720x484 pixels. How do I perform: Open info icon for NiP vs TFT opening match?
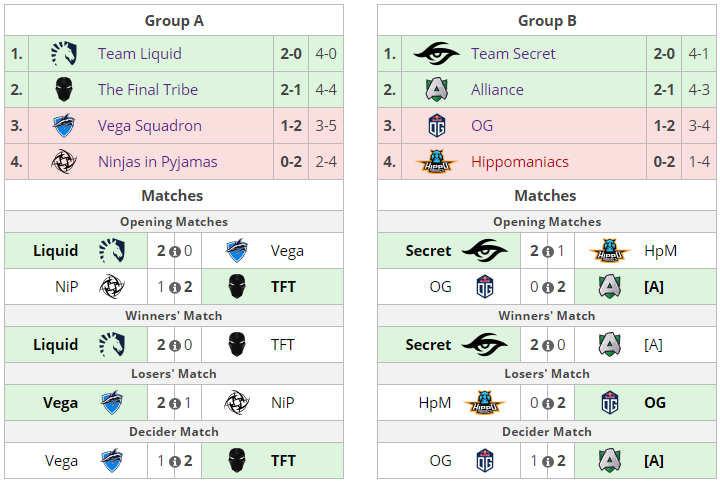pos(174,288)
